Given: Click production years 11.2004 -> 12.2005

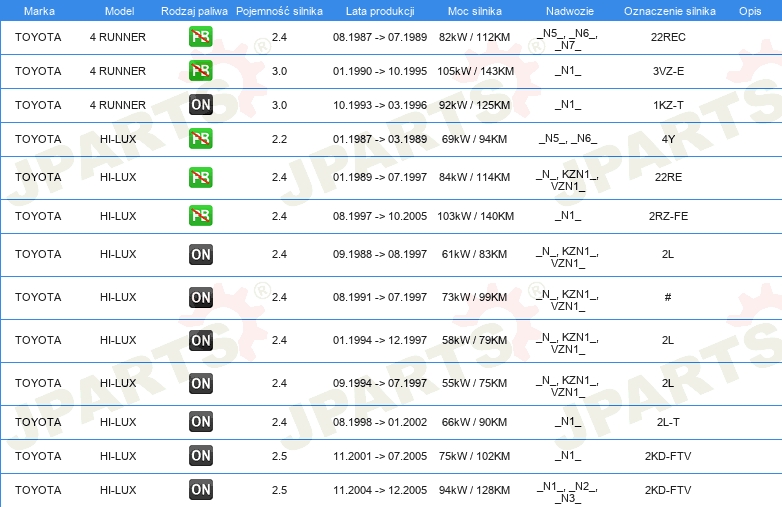Looking at the screenshot, I should (380, 490).
